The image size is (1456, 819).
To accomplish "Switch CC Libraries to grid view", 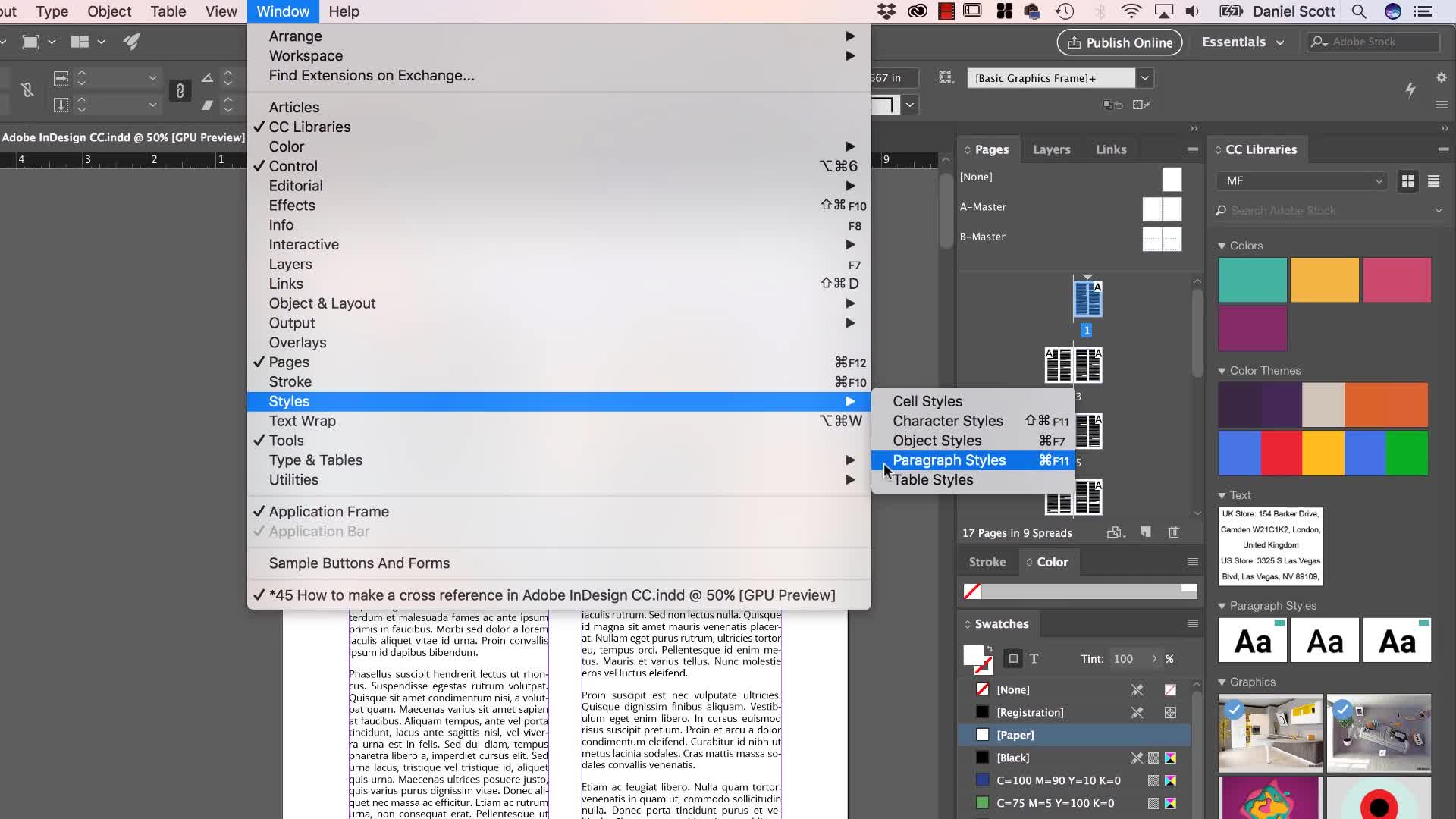I will (1407, 181).
